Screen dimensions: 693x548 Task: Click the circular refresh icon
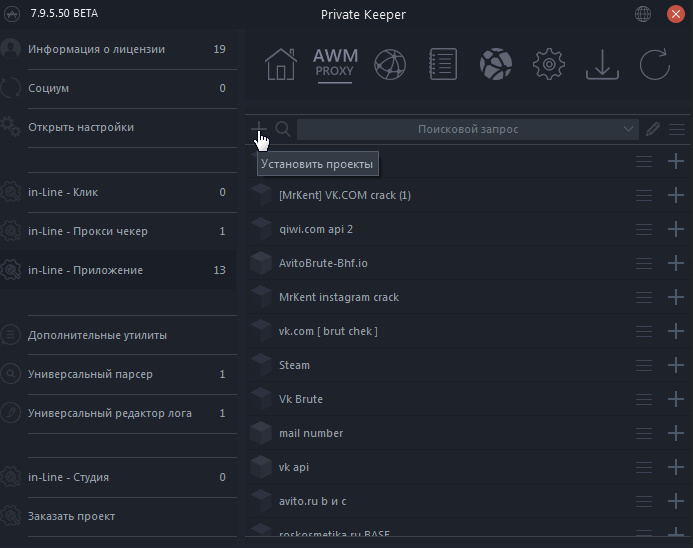(654, 65)
